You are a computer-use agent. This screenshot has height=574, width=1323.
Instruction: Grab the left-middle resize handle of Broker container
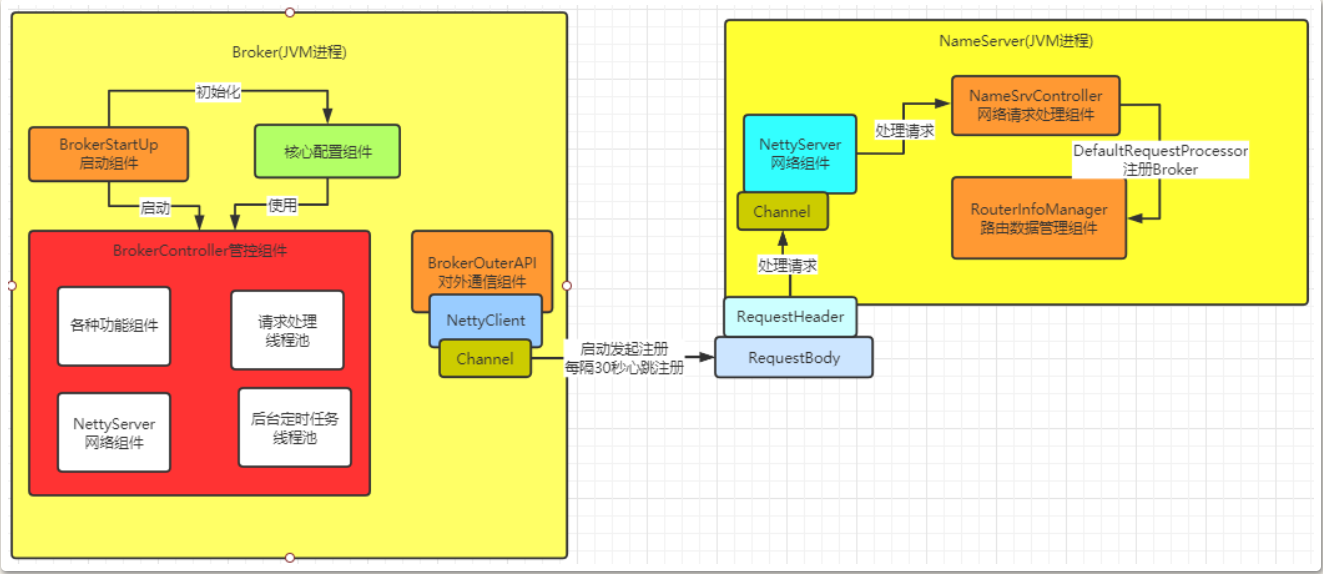tap(12, 285)
